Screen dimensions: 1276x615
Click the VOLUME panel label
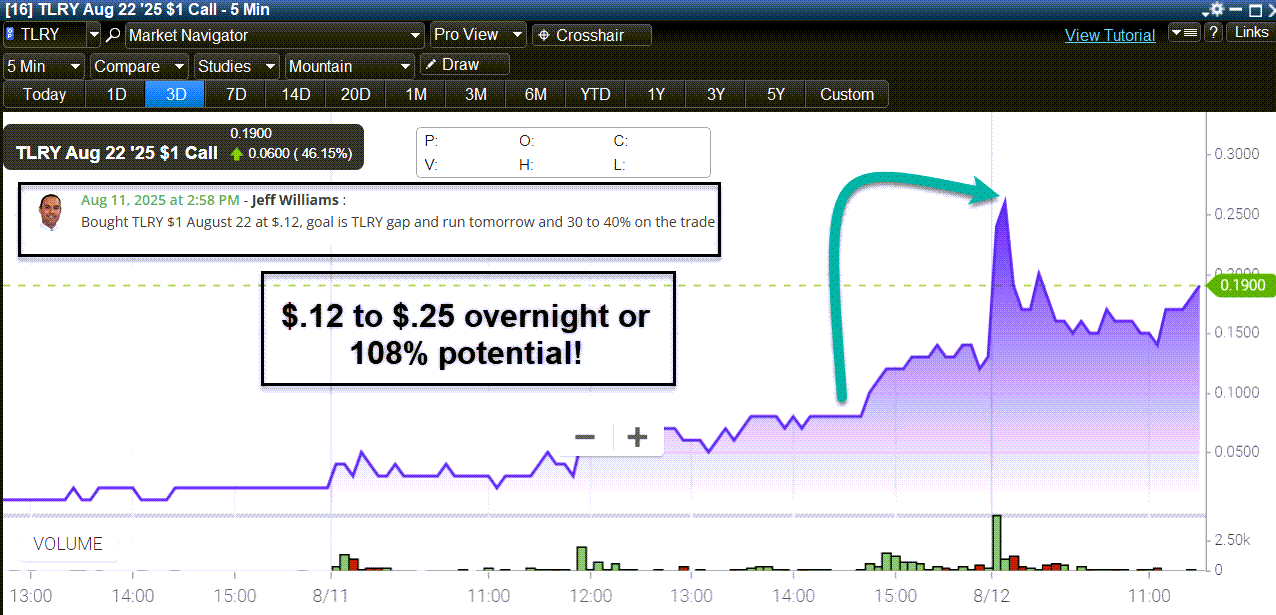68,544
